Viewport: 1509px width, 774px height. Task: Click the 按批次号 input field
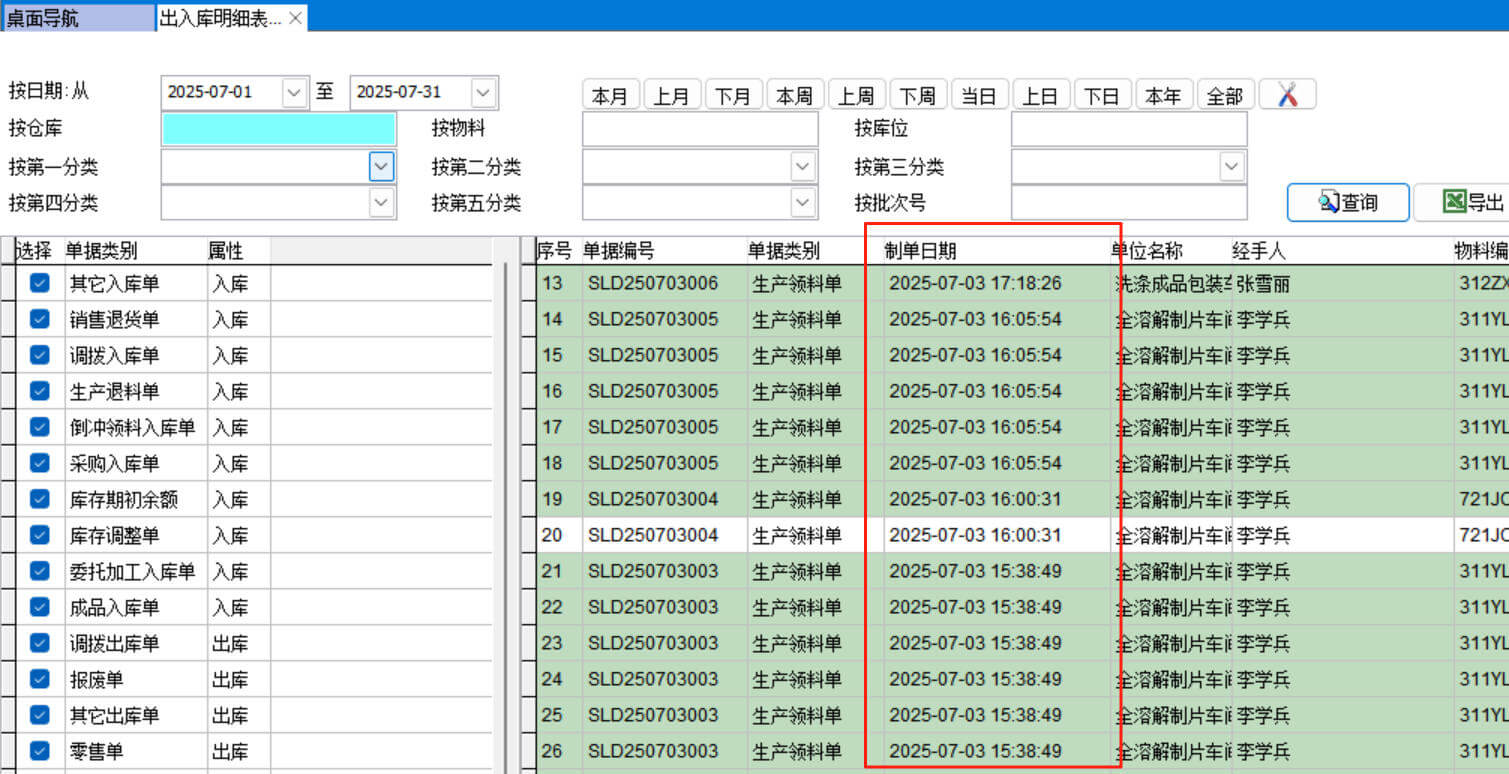1128,202
